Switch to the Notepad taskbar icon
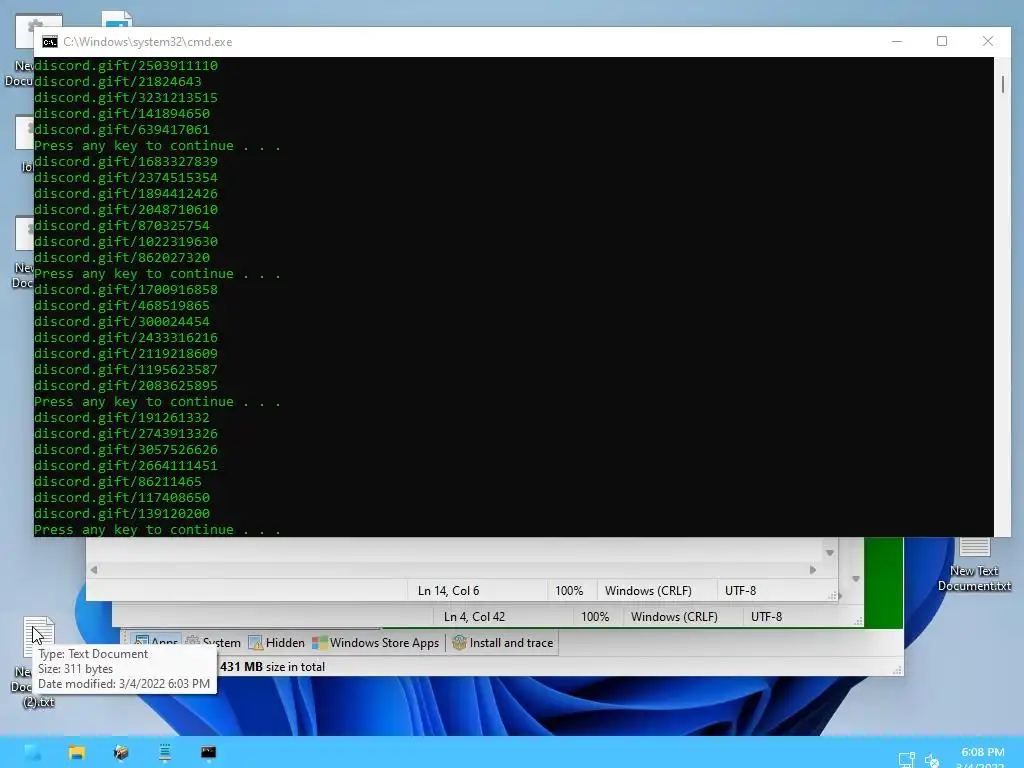Image resolution: width=1024 pixels, height=768 pixels. click(165, 752)
